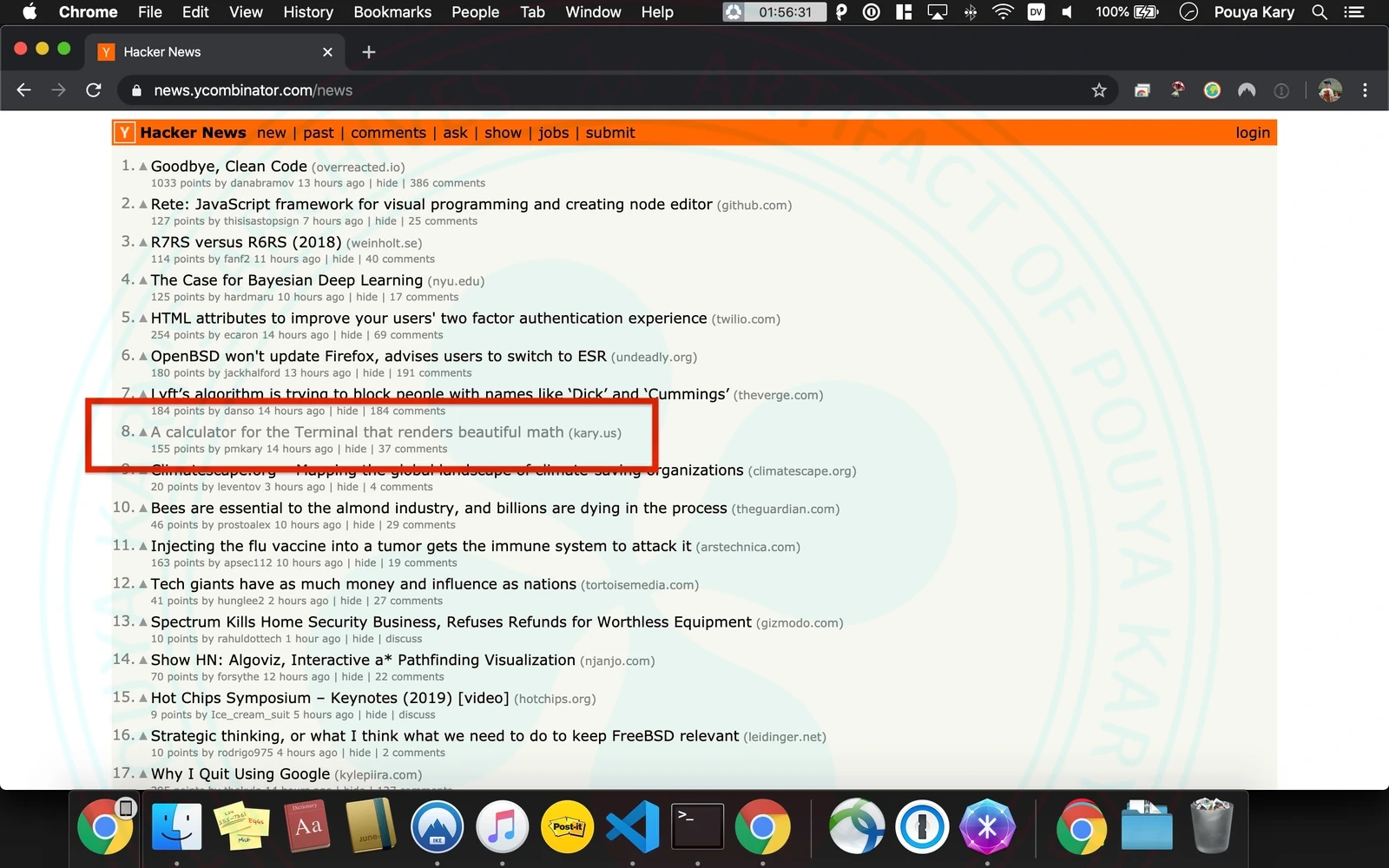Open 1Password from the Dock
The width and height of the screenshot is (1389, 868).
pos(922,825)
